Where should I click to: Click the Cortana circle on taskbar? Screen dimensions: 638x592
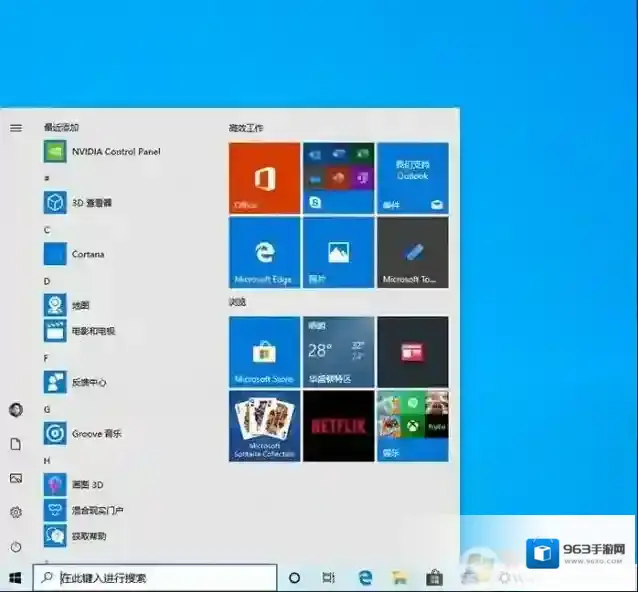click(294, 578)
